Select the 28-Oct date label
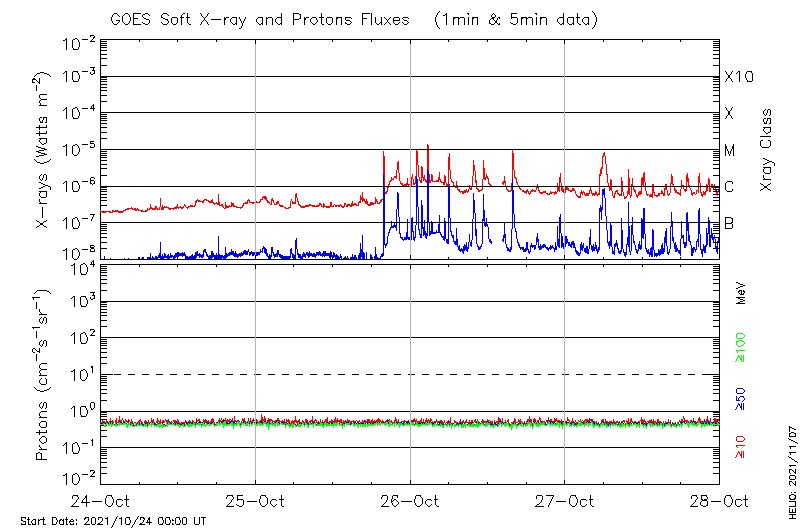Viewport: 800px width, 530px height. (x=718, y=500)
